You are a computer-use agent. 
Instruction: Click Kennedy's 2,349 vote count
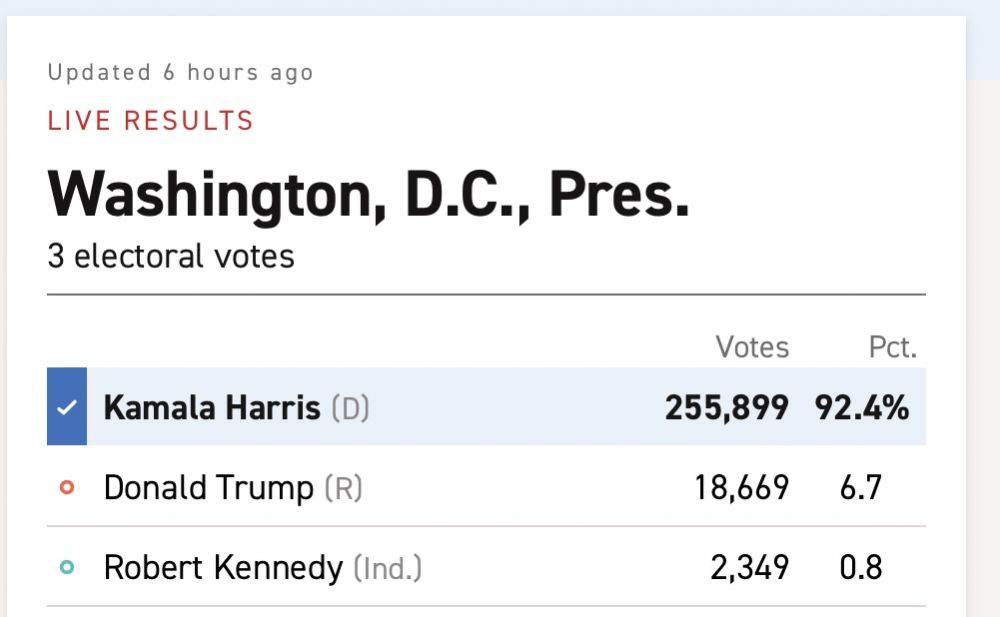point(748,568)
